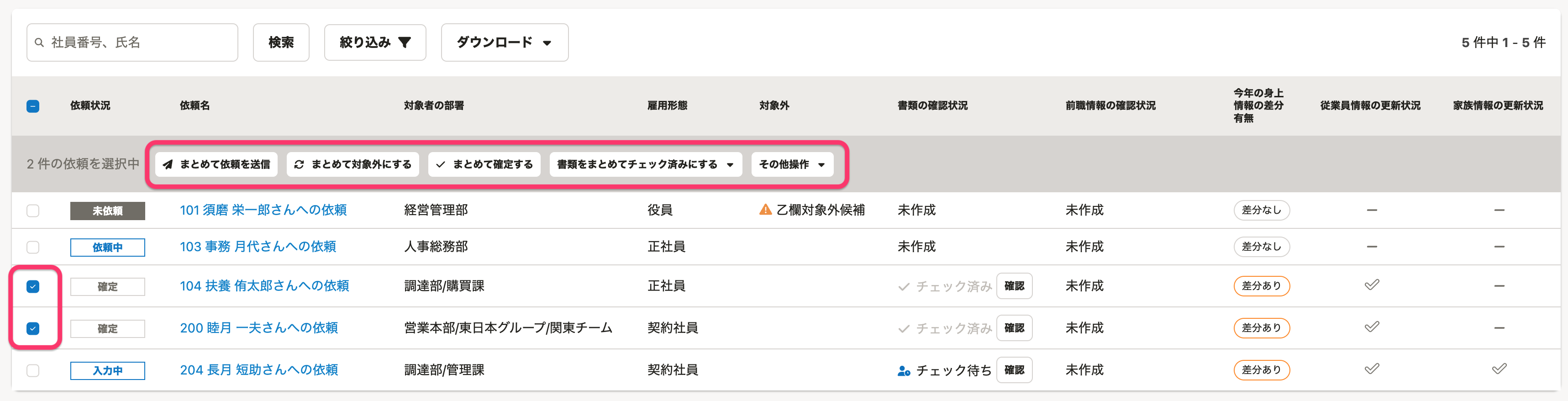Click the orange warning triangle icon
This screenshot has width=1568, height=401.
coord(765,210)
